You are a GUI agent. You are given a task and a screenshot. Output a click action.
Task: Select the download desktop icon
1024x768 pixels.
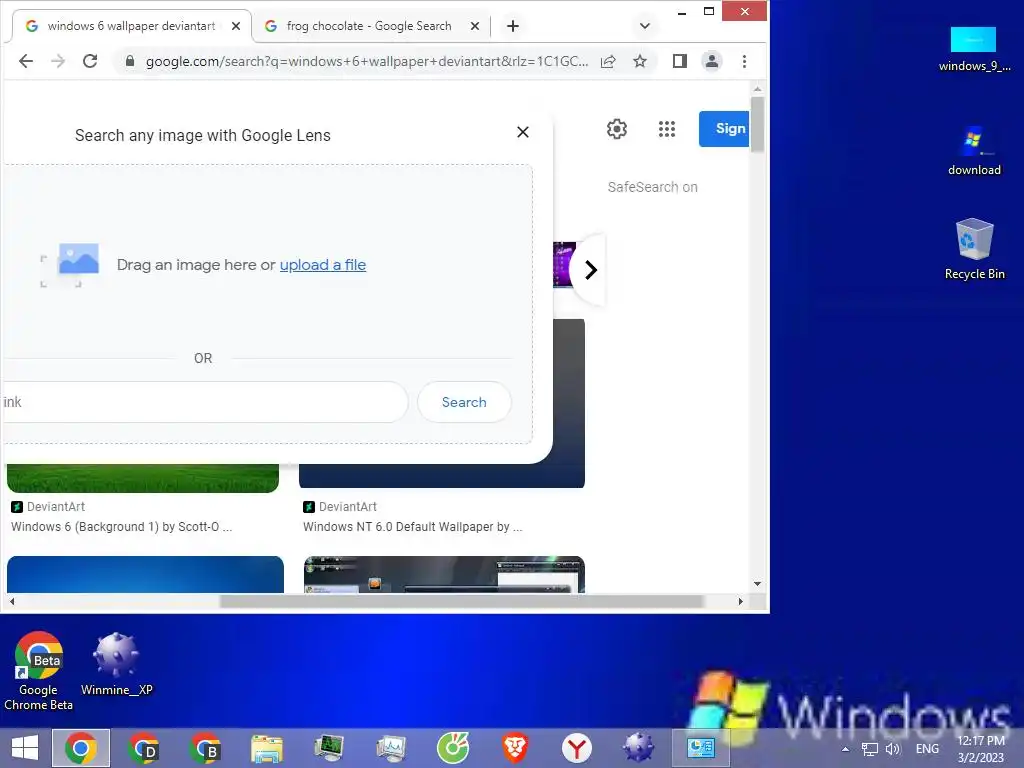(974, 151)
